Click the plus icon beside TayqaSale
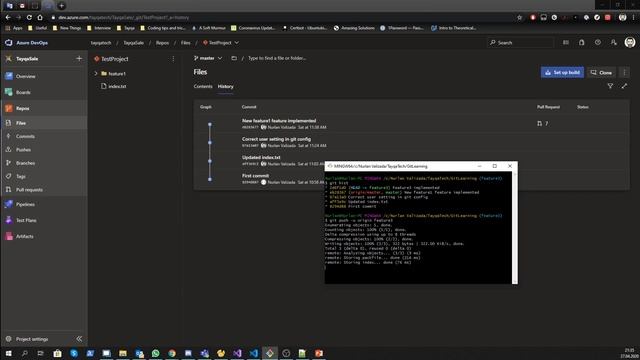 pyautogui.click(x=79, y=59)
